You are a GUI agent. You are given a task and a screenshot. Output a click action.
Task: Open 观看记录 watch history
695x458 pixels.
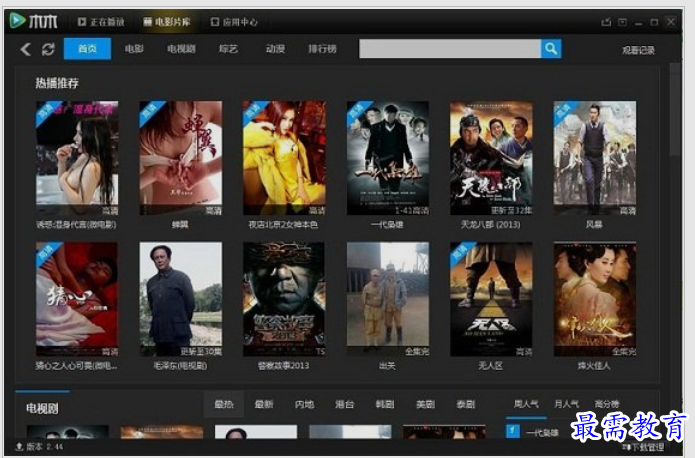tap(638, 50)
